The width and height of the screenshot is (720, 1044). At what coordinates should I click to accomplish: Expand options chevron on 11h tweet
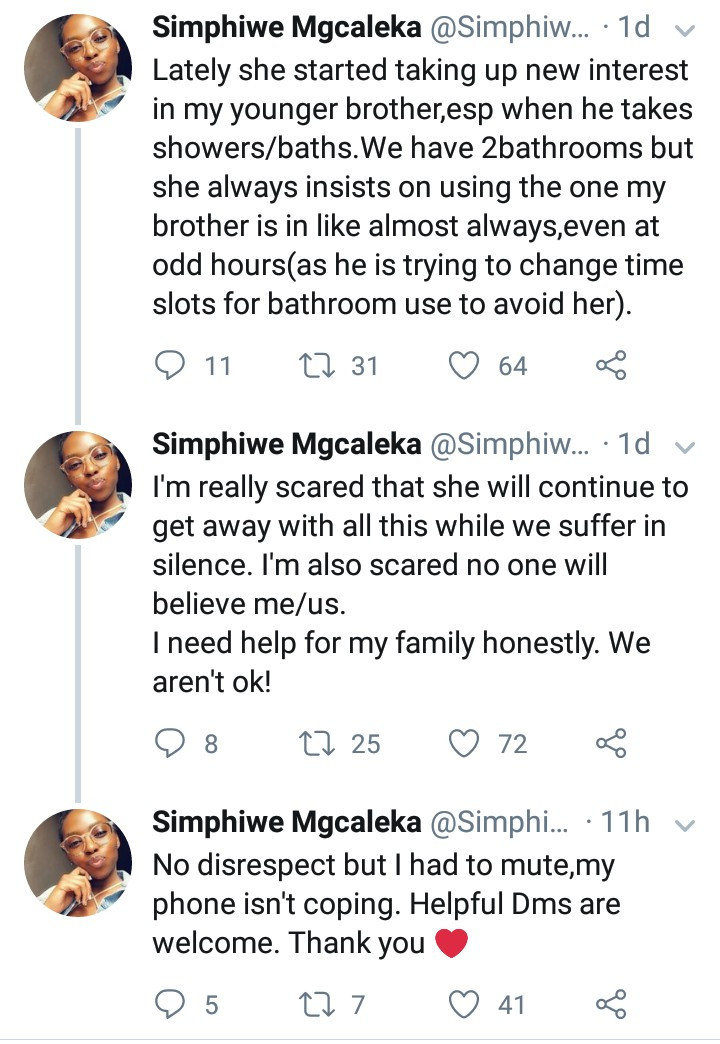(x=685, y=825)
